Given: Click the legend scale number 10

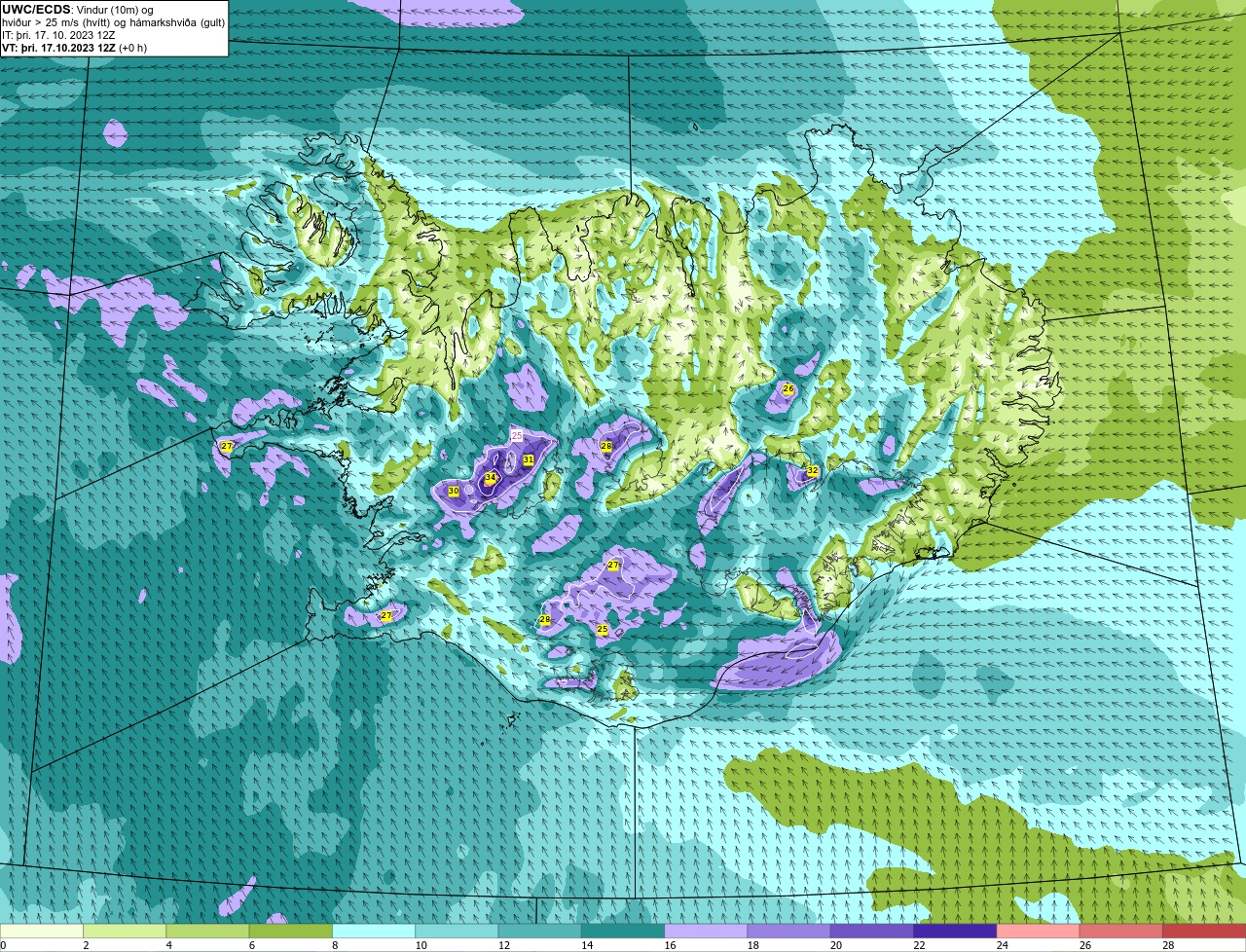Looking at the screenshot, I should (x=421, y=945).
